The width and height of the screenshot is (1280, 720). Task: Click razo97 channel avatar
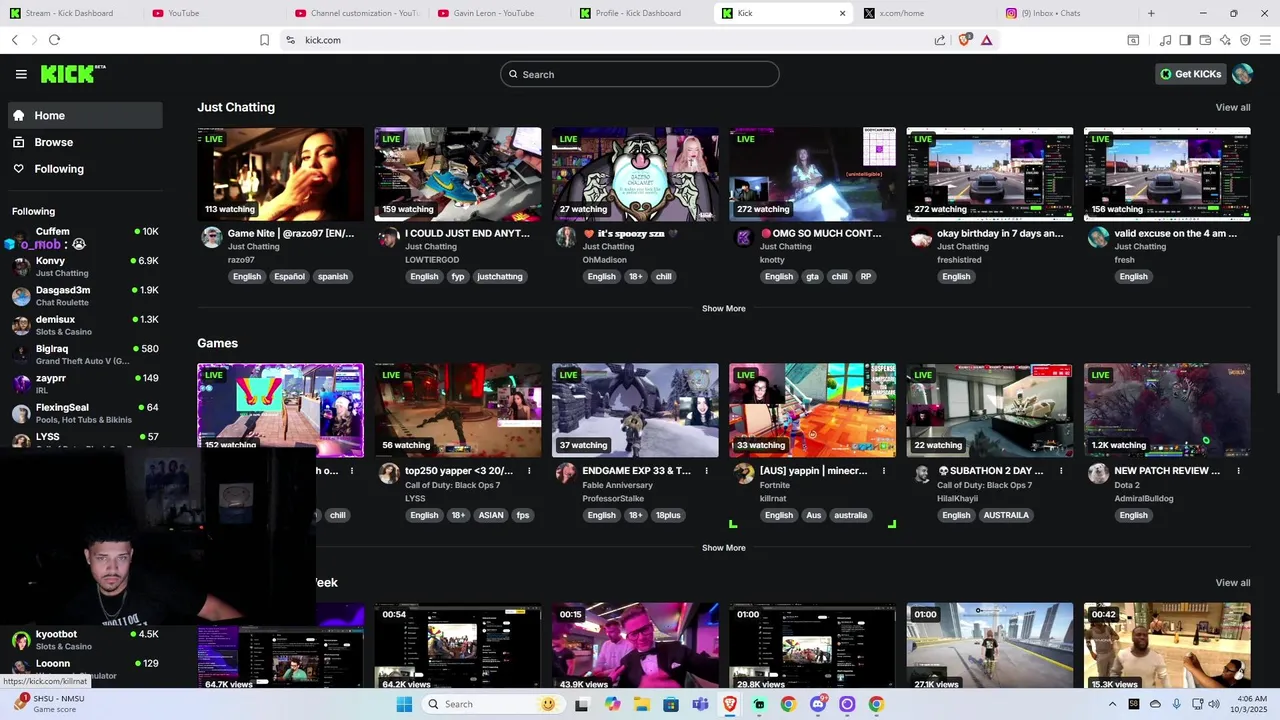211,237
